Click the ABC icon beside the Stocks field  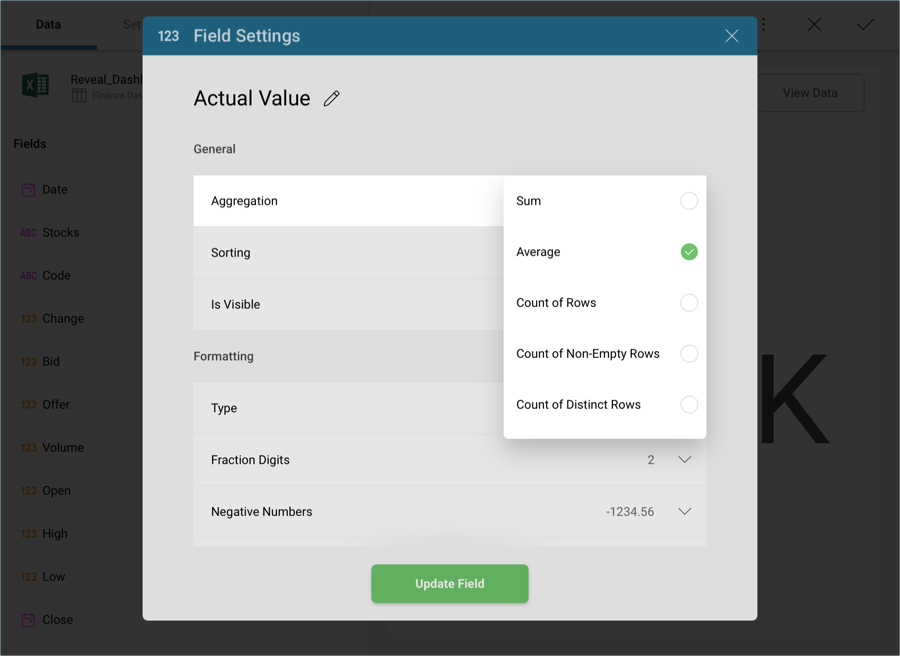[28, 233]
